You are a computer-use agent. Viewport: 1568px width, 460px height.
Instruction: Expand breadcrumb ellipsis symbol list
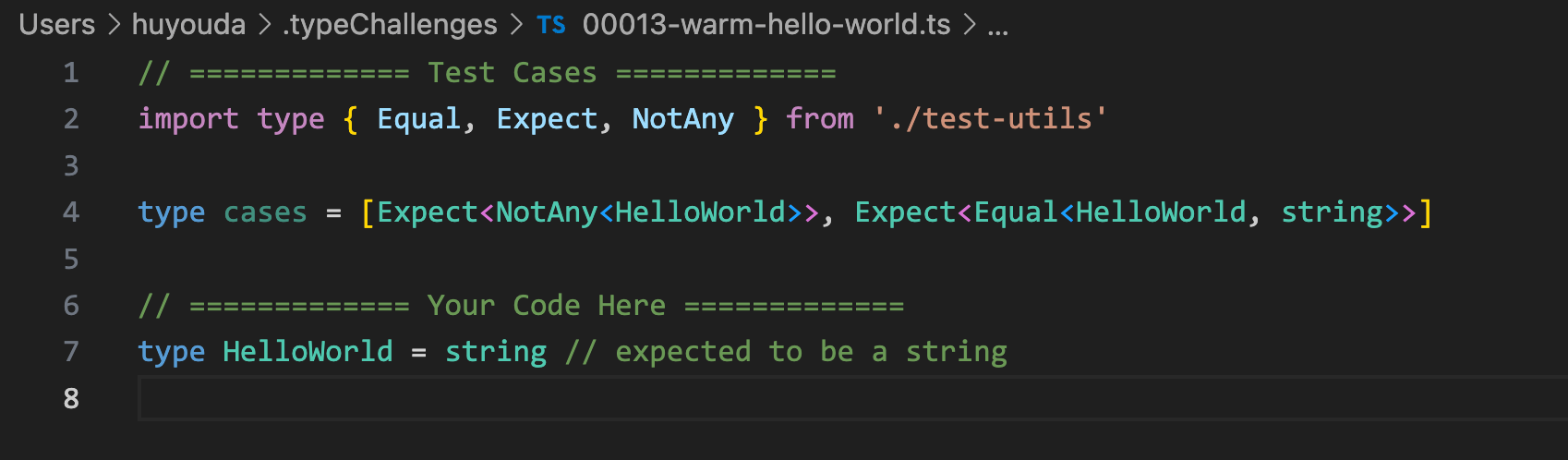(x=997, y=26)
